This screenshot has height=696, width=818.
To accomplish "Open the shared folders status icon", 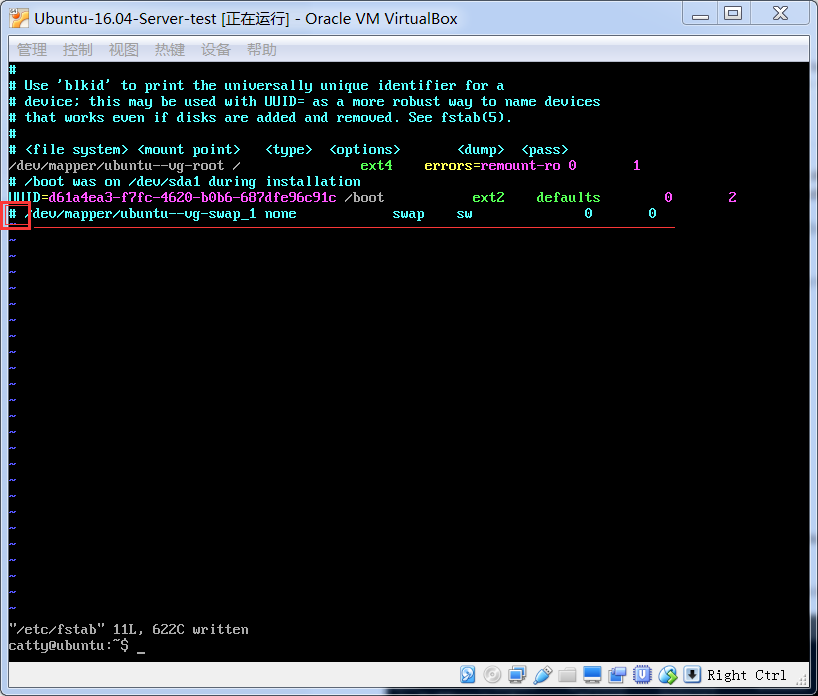I will (567, 675).
